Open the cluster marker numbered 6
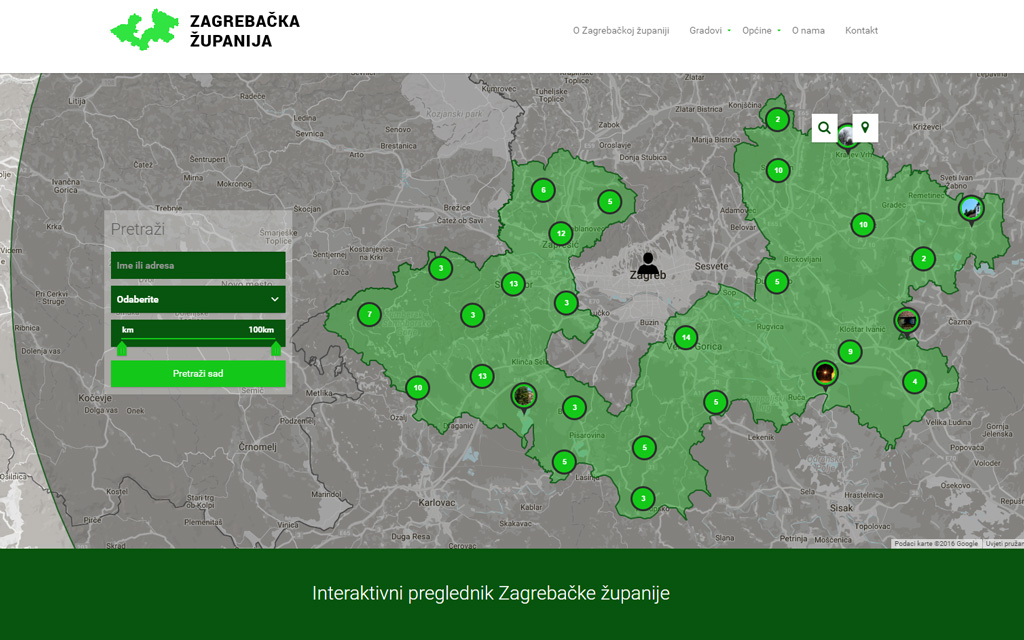1024x640 pixels. tap(543, 191)
